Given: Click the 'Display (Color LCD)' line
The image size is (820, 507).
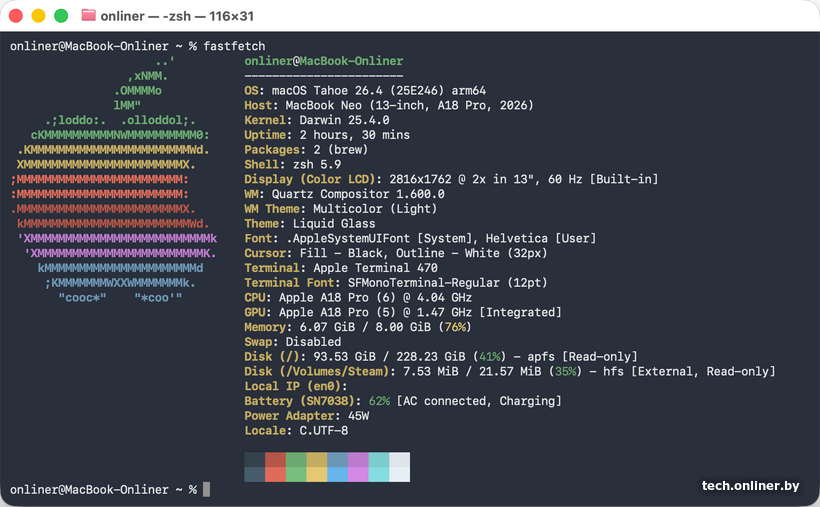Looking at the screenshot, I should pos(451,179).
